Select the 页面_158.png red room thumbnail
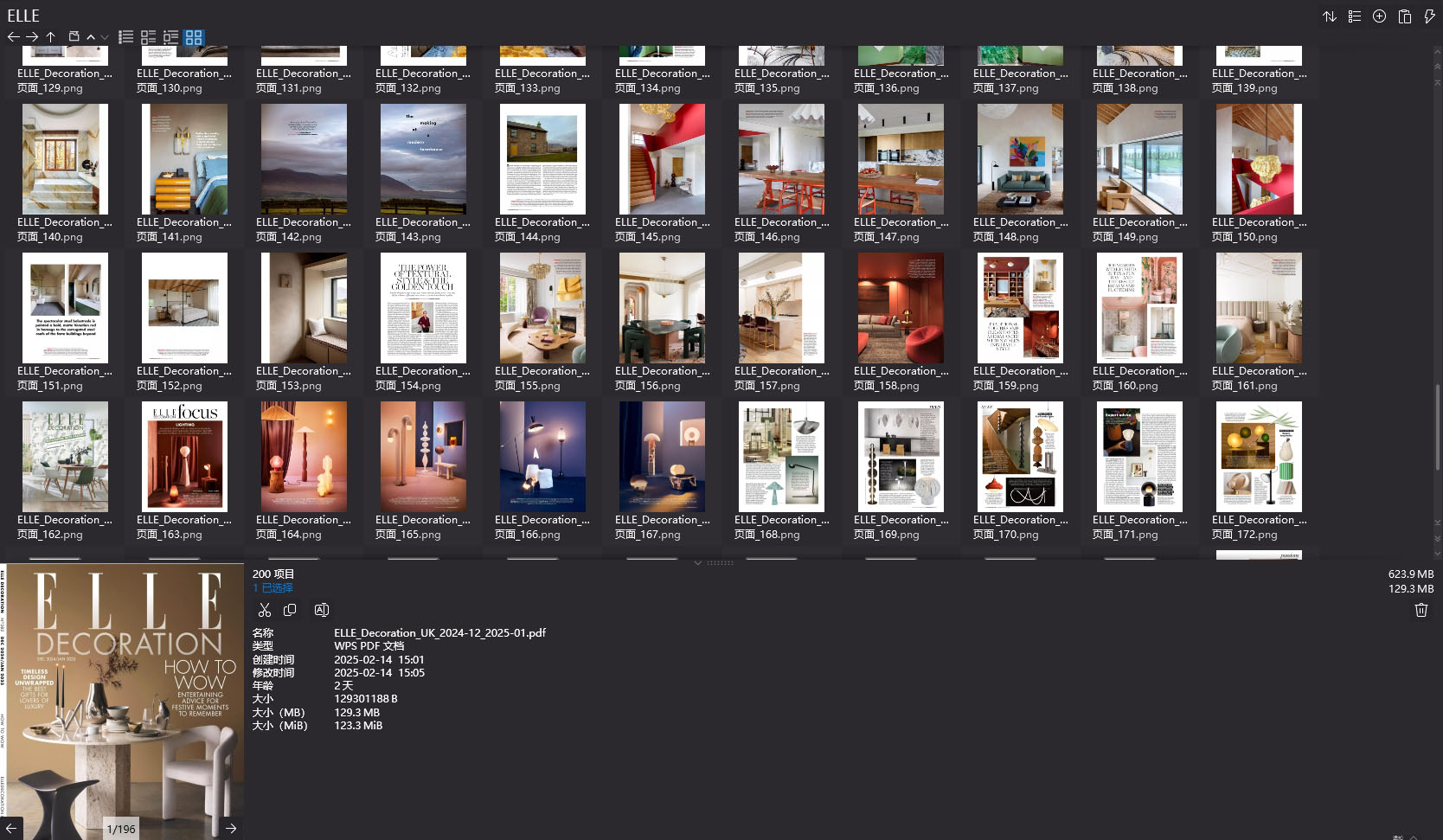The width and height of the screenshot is (1443, 840). click(x=901, y=308)
